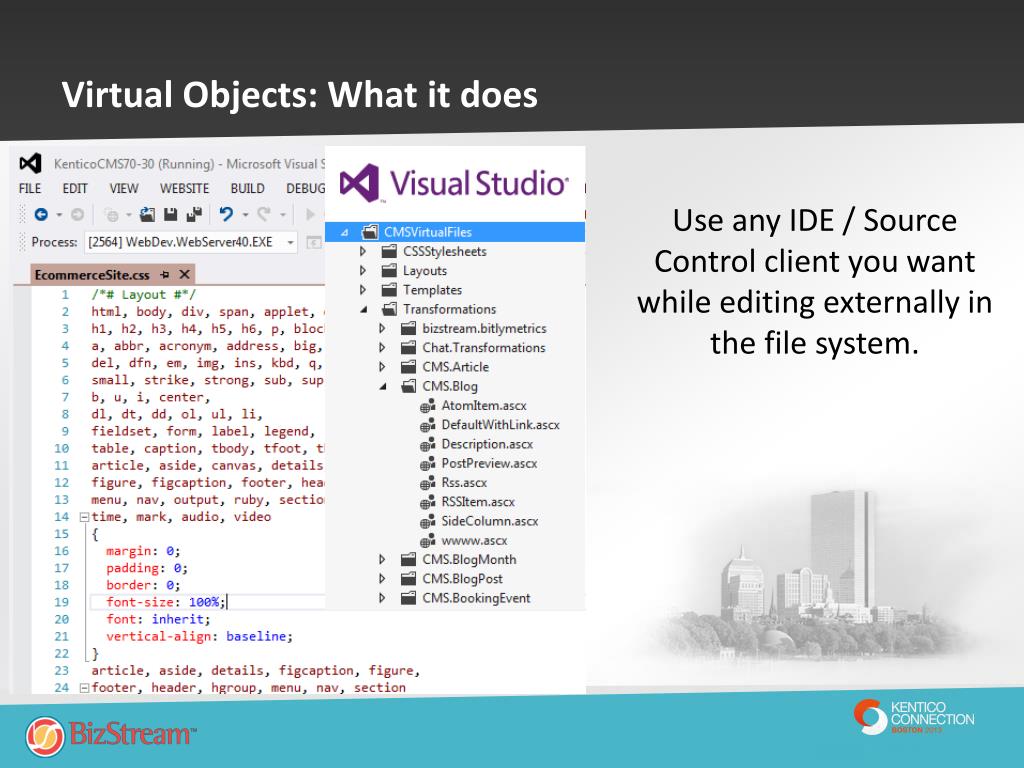The image size is (1024, 768).
Task: Click the Start Debugging play icon
Action: point(311,214)
